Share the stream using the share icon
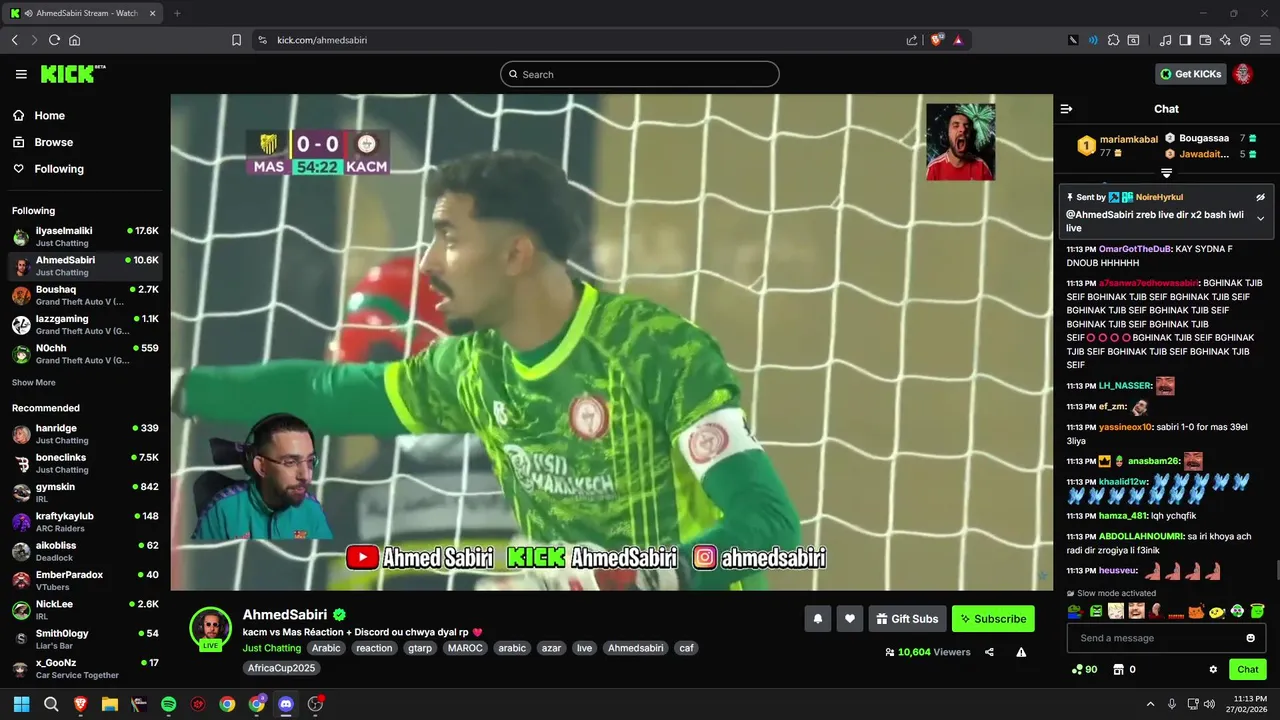1280x720 pixels. [989, 652]
